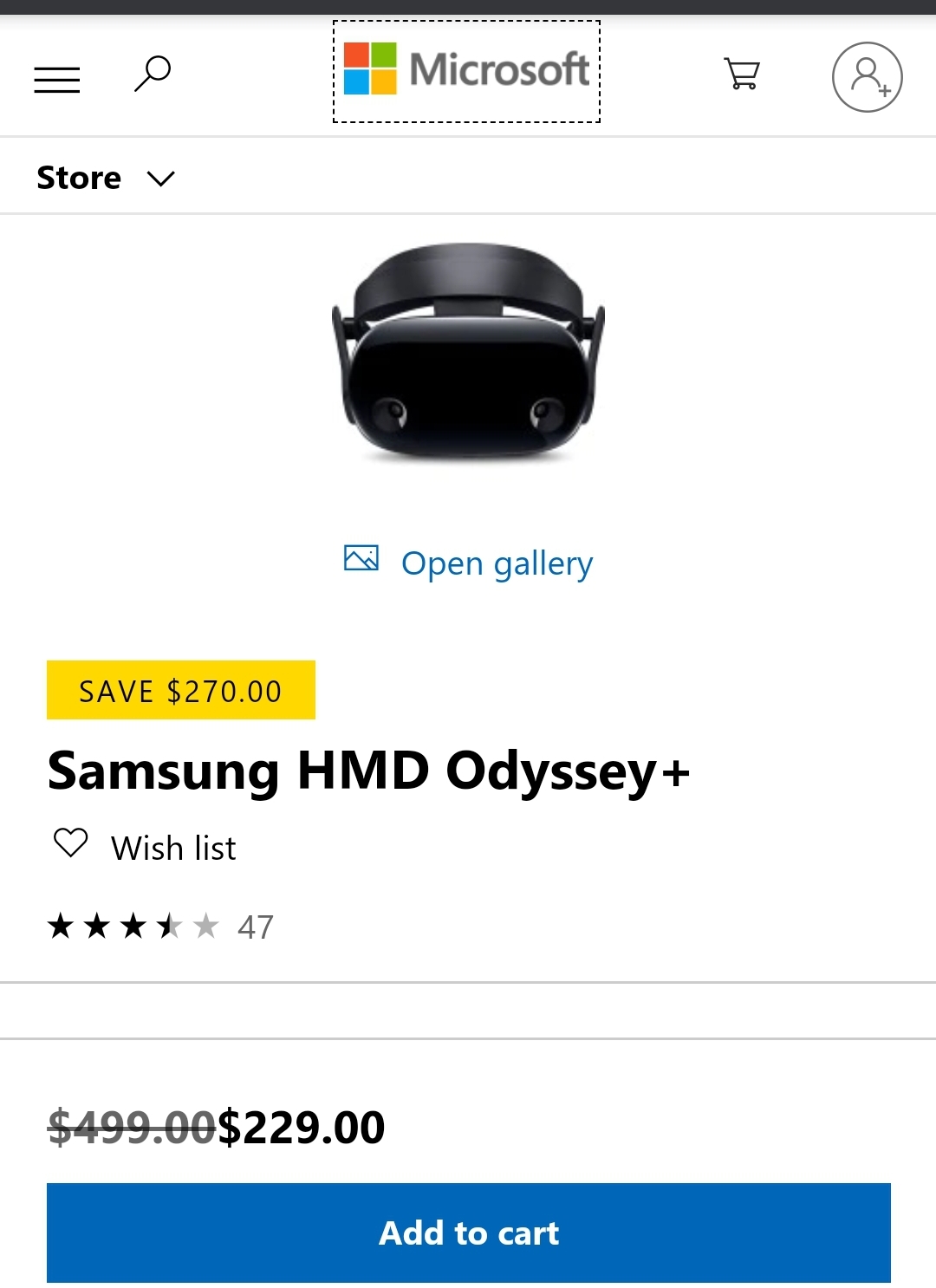Click the crossed-out $499.00 price
The height and width of the screenshot is (1288, 936).
tap(132, 1128)
